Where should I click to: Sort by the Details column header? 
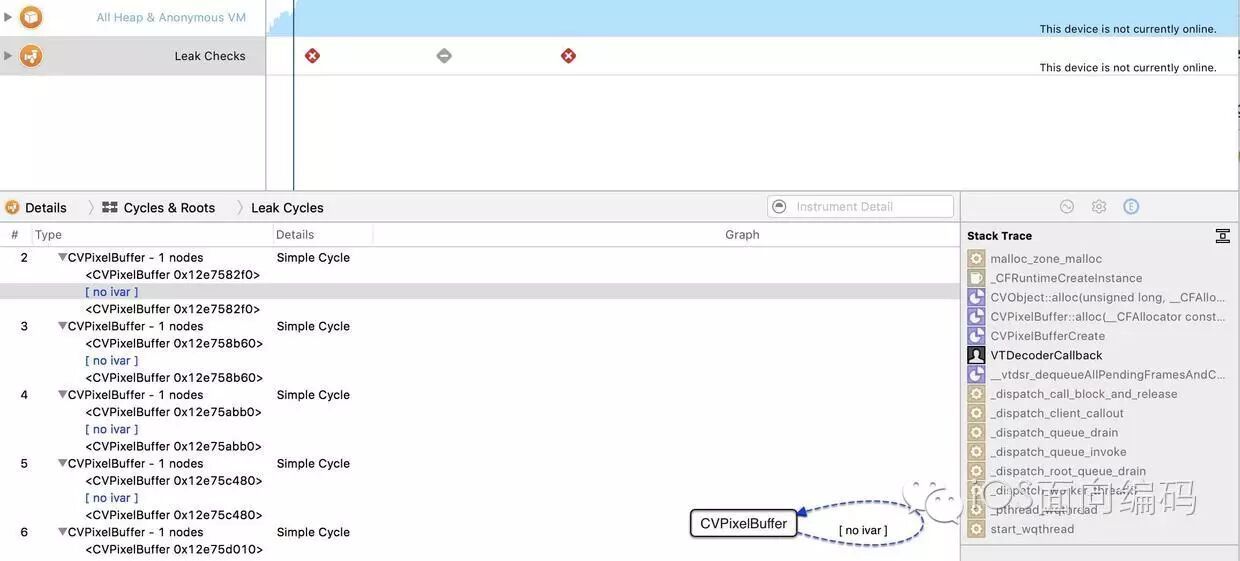295,235
